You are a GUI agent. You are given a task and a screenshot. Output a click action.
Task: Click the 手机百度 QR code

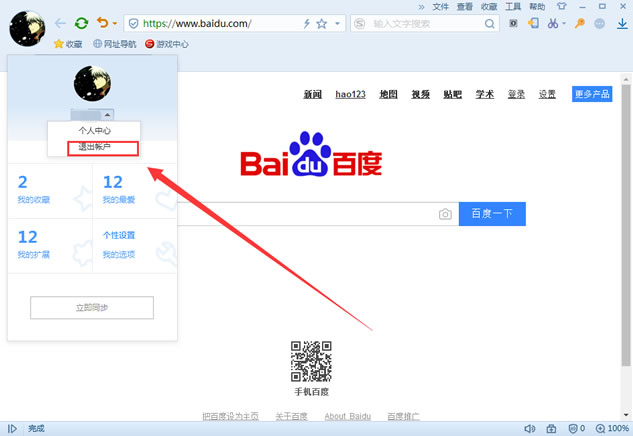[x=311, y=361]
